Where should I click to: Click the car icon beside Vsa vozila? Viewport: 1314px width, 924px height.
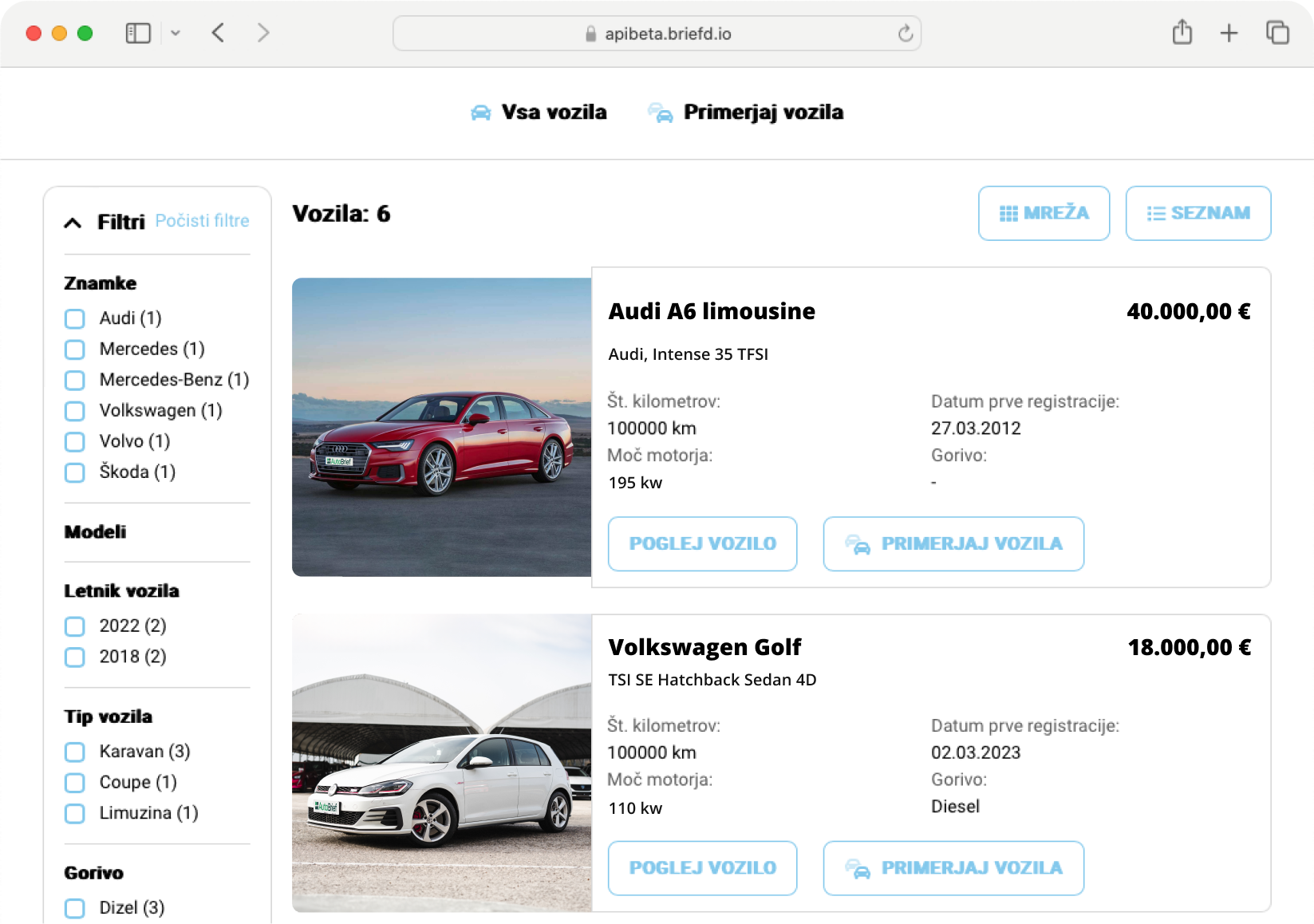pos(480,113)
